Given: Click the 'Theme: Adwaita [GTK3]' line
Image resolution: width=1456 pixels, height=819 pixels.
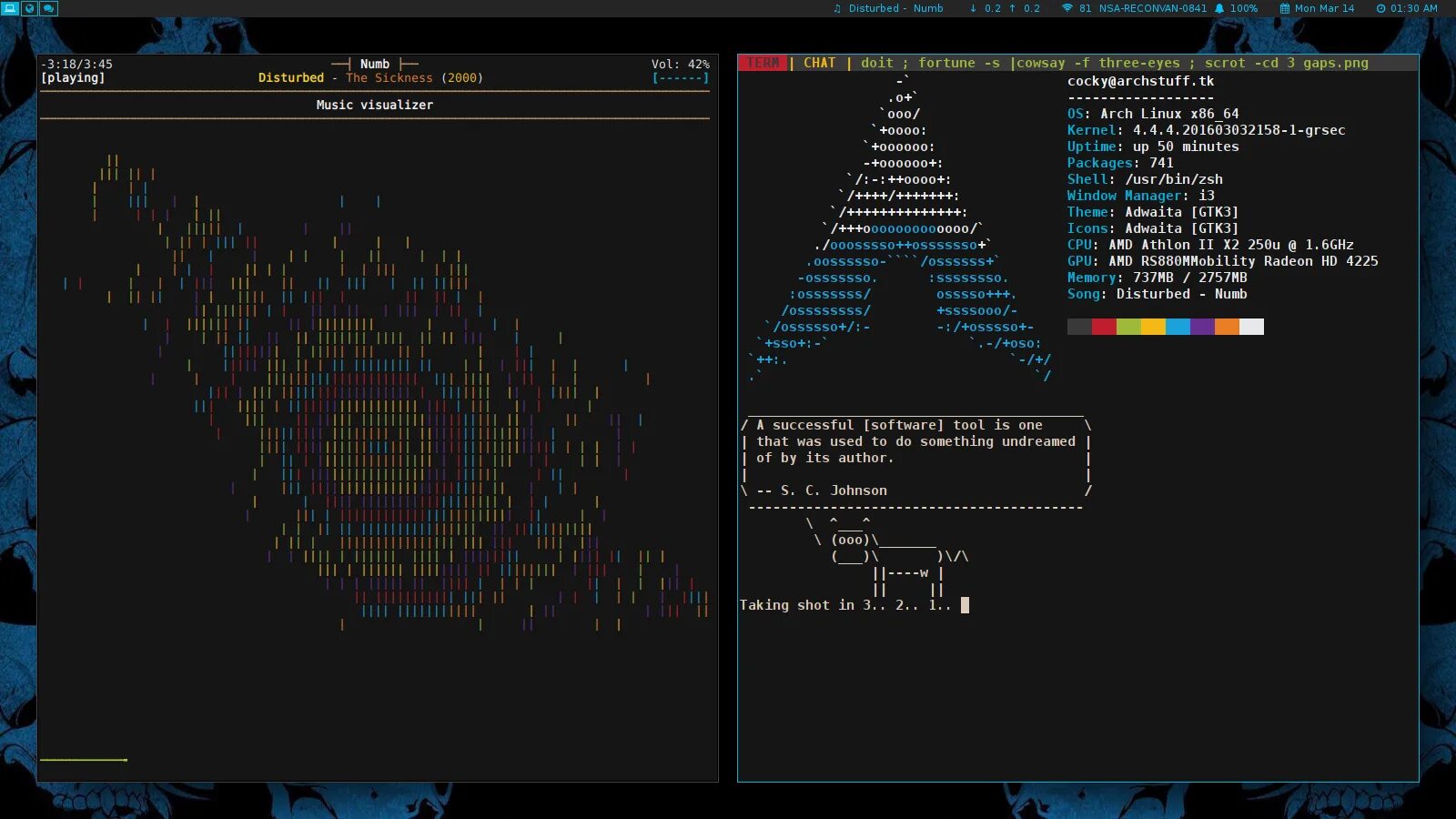Looking at the screenshot, I should [x=1153, y=212].
